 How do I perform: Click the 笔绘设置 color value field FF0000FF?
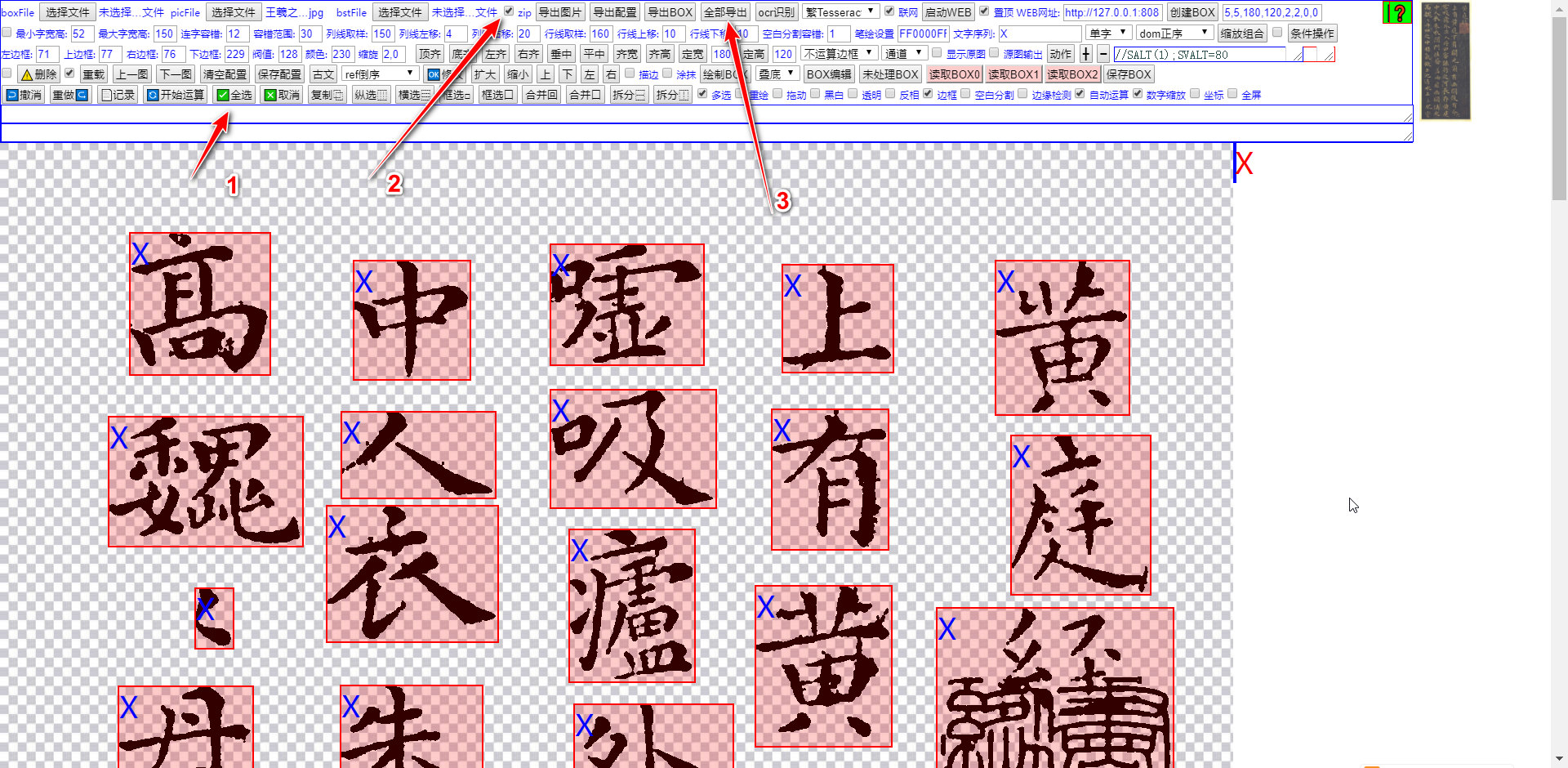pyautogui.click(x=923, y=33)
